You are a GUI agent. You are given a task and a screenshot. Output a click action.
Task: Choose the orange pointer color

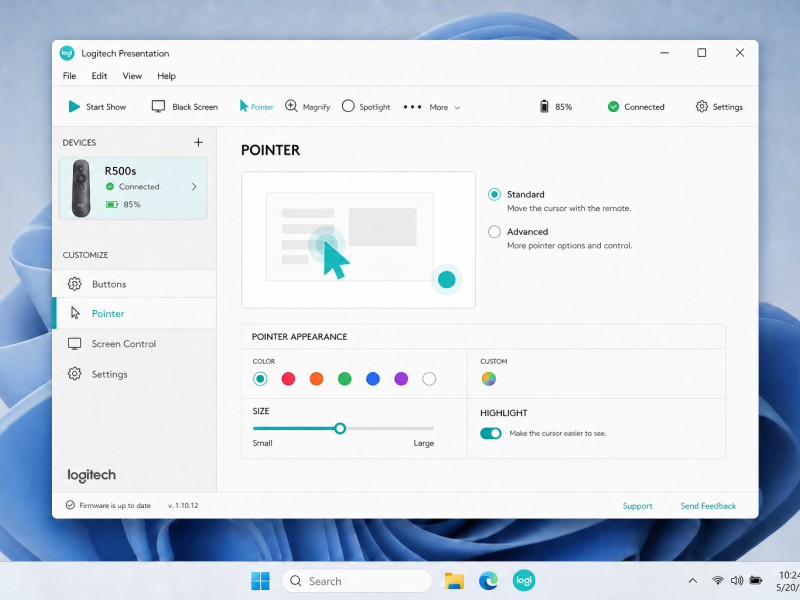click(316, 379)
